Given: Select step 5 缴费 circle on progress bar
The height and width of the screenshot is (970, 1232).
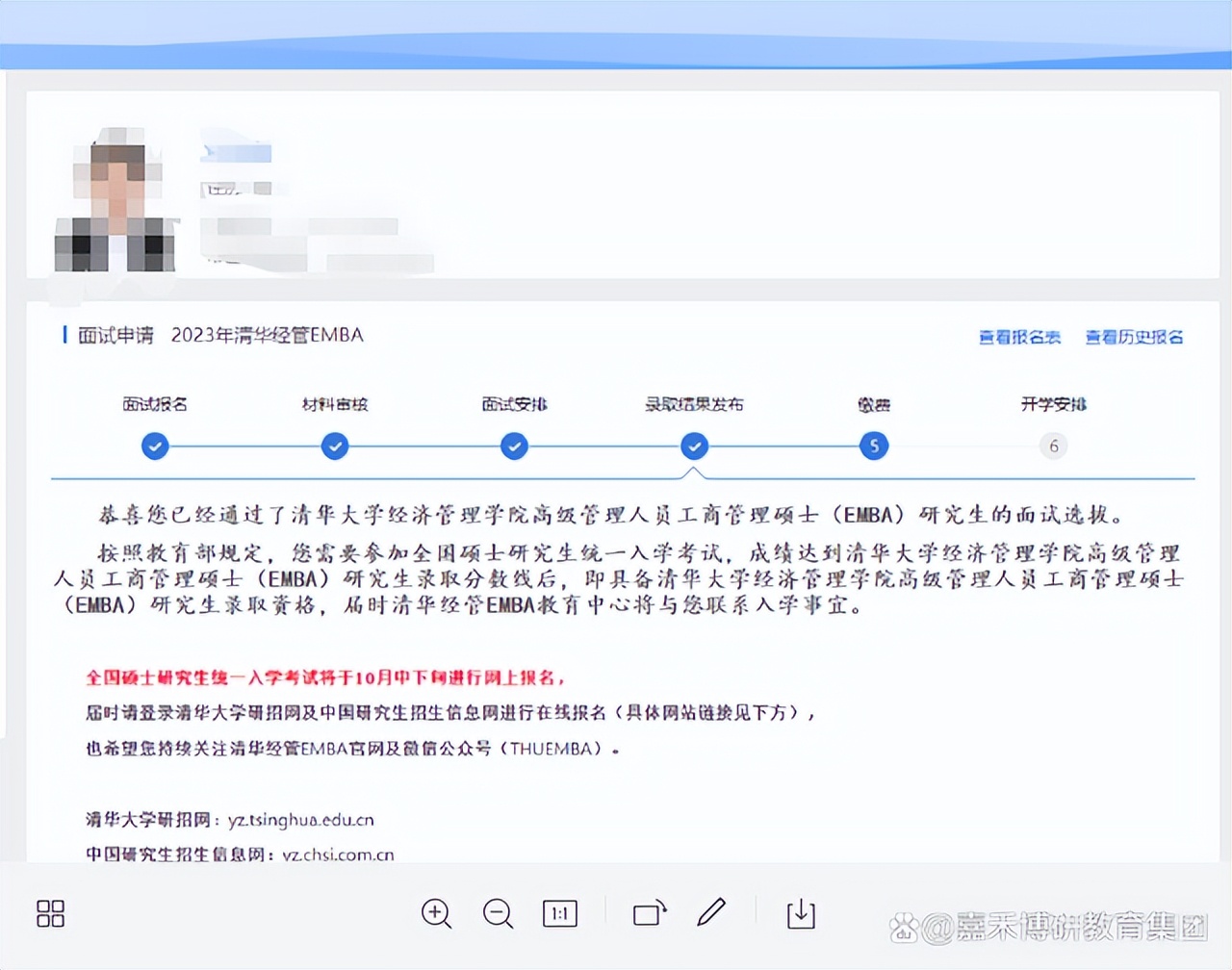Looking at the screenshot, I should coord(874,446).
